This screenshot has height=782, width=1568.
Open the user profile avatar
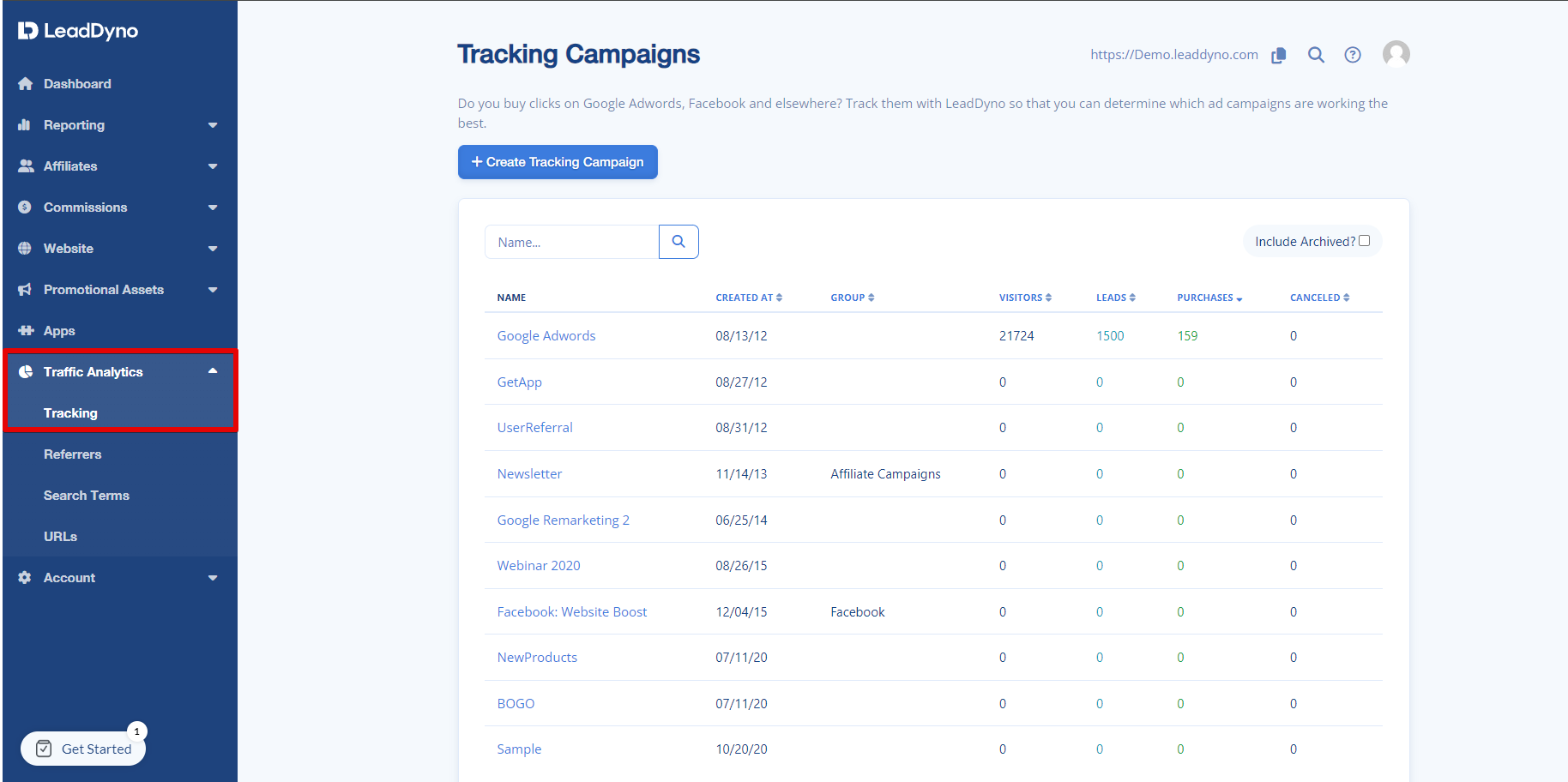pos(1396,54)
